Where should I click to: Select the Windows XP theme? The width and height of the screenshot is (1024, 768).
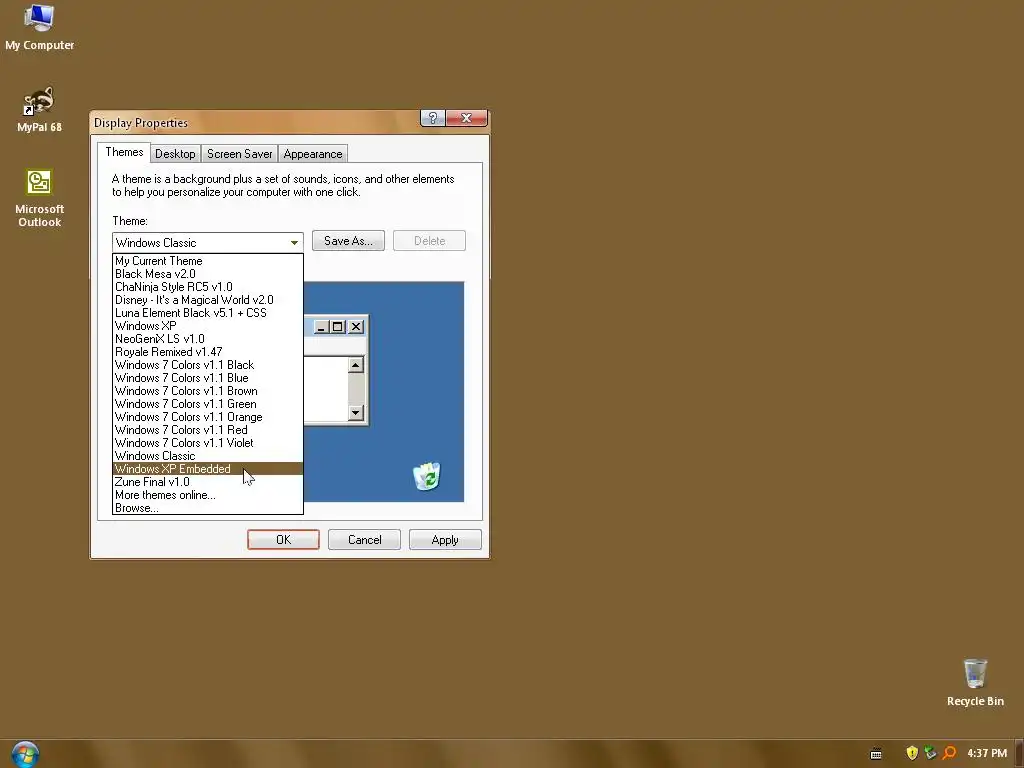tap(208, 326)
